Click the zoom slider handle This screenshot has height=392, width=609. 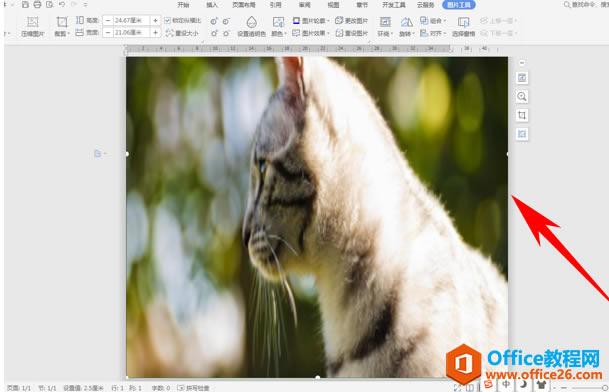(605, 388)
